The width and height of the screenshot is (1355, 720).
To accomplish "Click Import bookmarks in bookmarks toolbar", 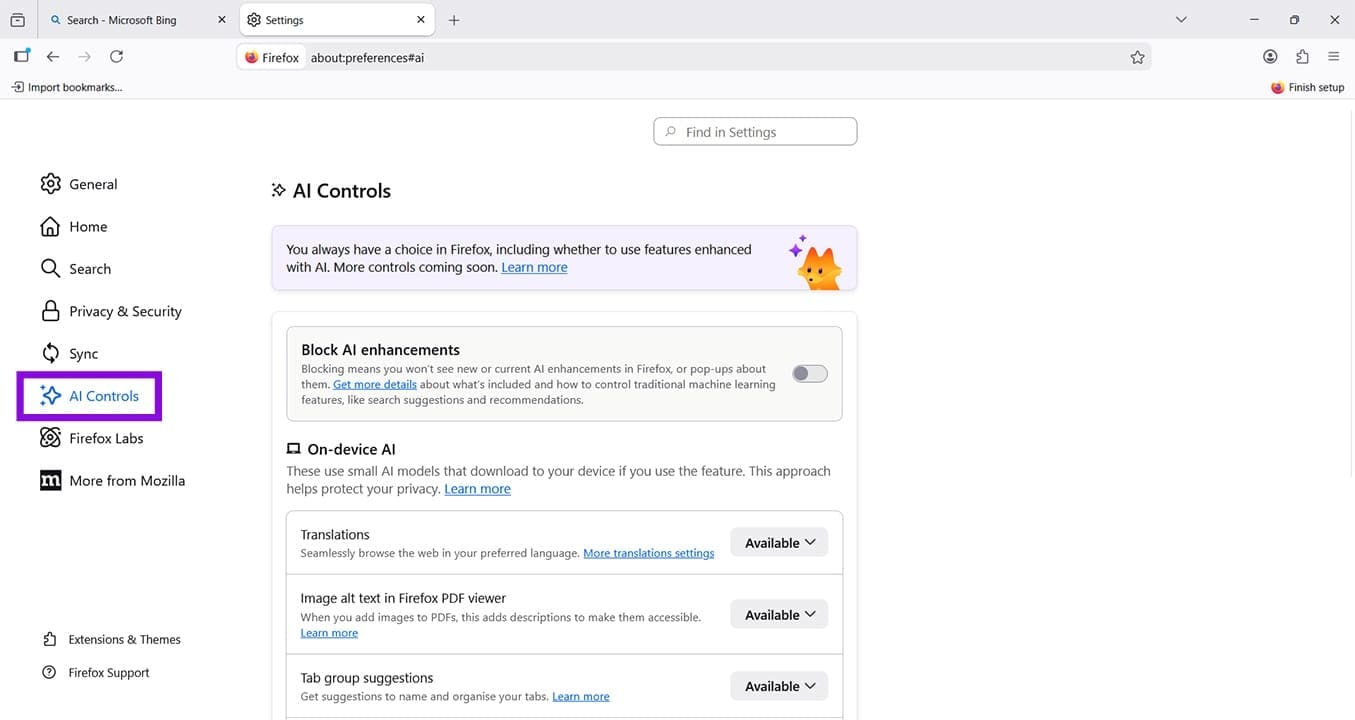I will pos(67,87).
